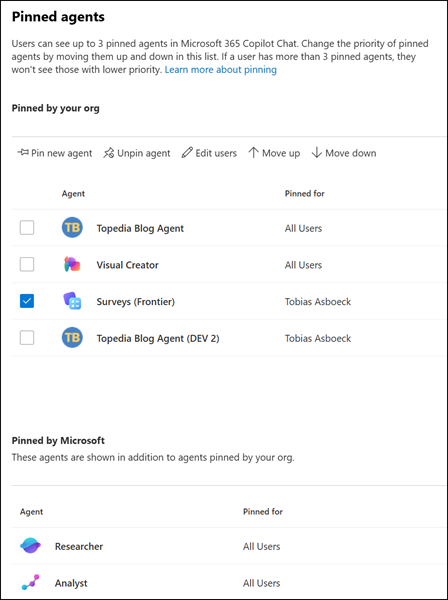Open the Topedia Blog Agent name

coord(140,228)
